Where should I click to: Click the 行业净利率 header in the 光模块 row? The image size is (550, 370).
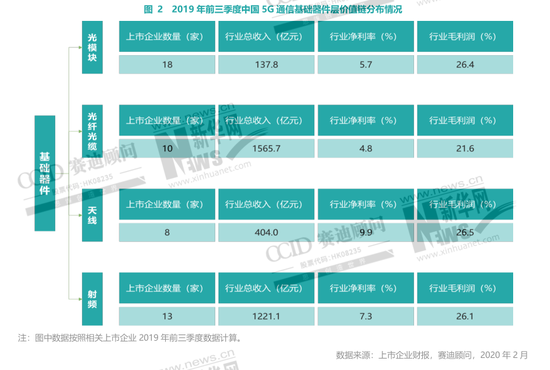(x=366, y=36)
